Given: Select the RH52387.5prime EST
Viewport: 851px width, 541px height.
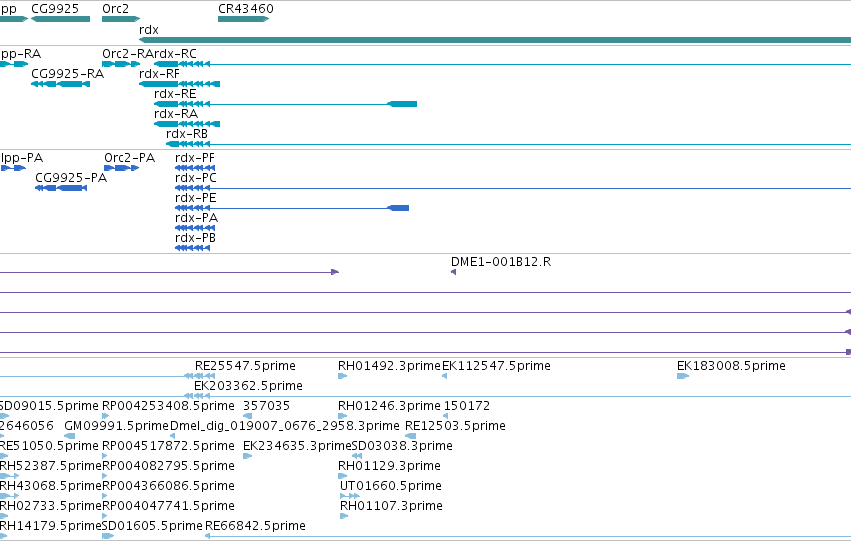Looking at the screenshot, I should coord(9,476).
